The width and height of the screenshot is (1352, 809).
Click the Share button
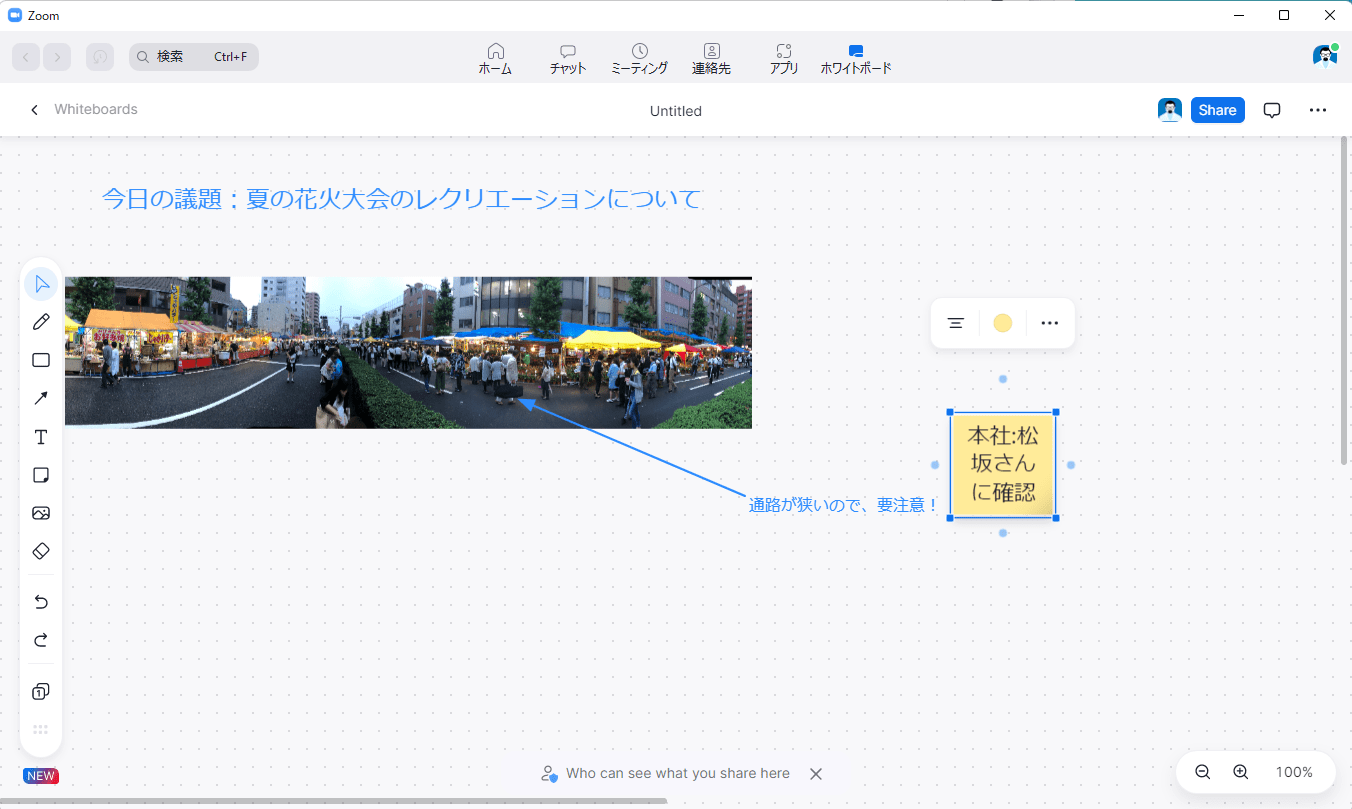(1217, 110)
